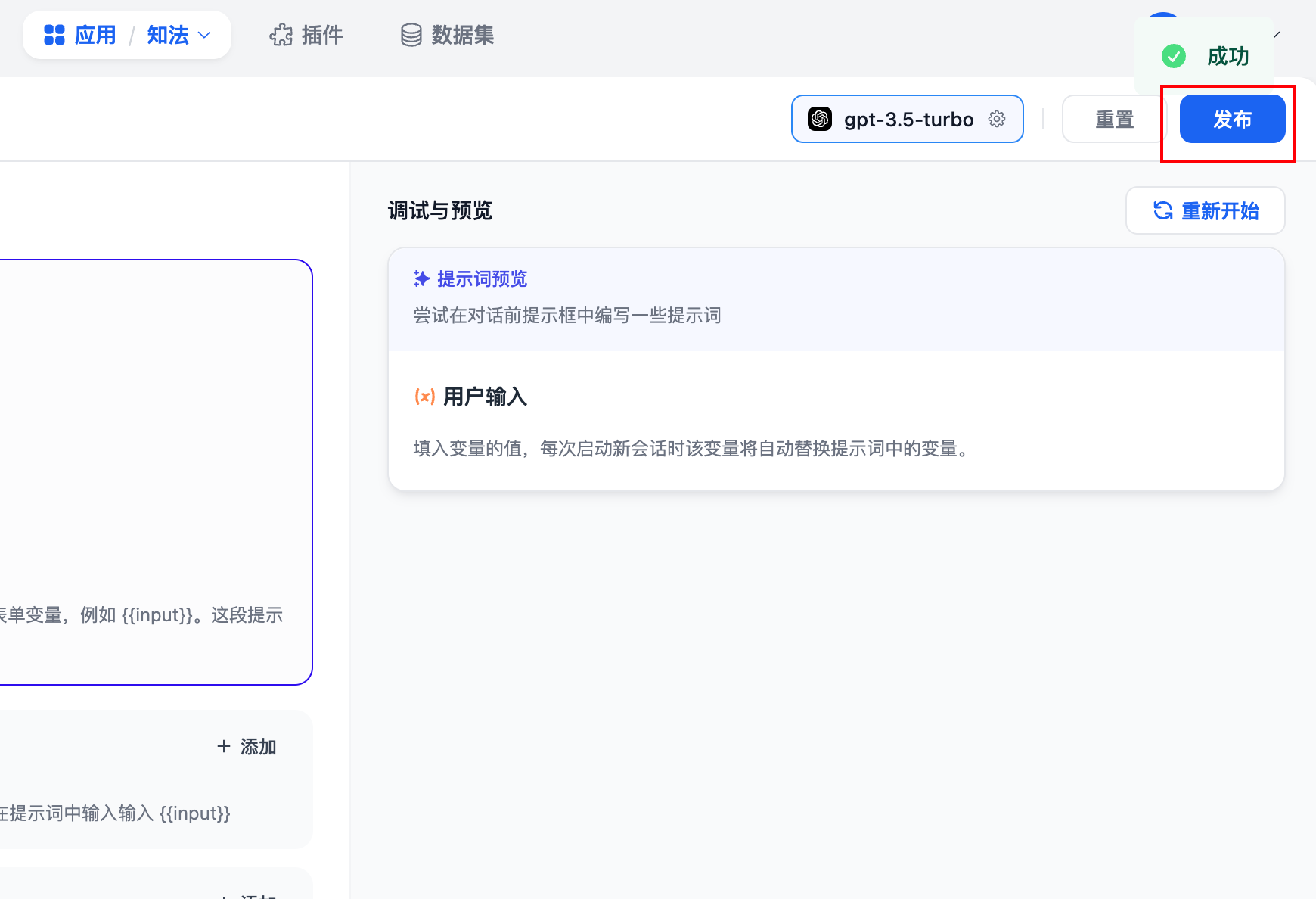The height and width of the screenshot is (899, 1316).
Task: Click the 添加 add option
Action: [258, 746]
